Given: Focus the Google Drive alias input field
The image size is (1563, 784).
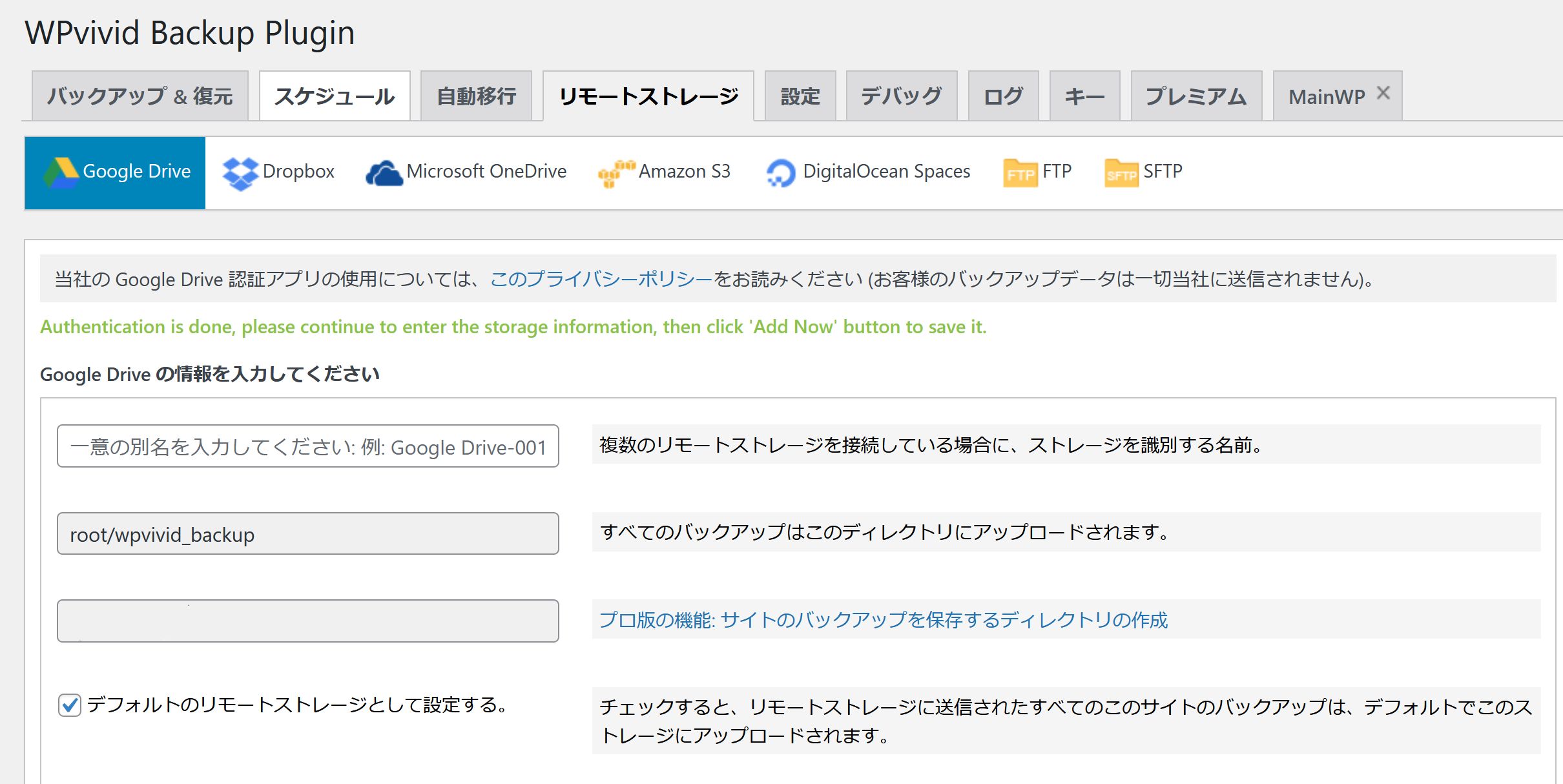Looking at the screenshot, I should (308, 446).
